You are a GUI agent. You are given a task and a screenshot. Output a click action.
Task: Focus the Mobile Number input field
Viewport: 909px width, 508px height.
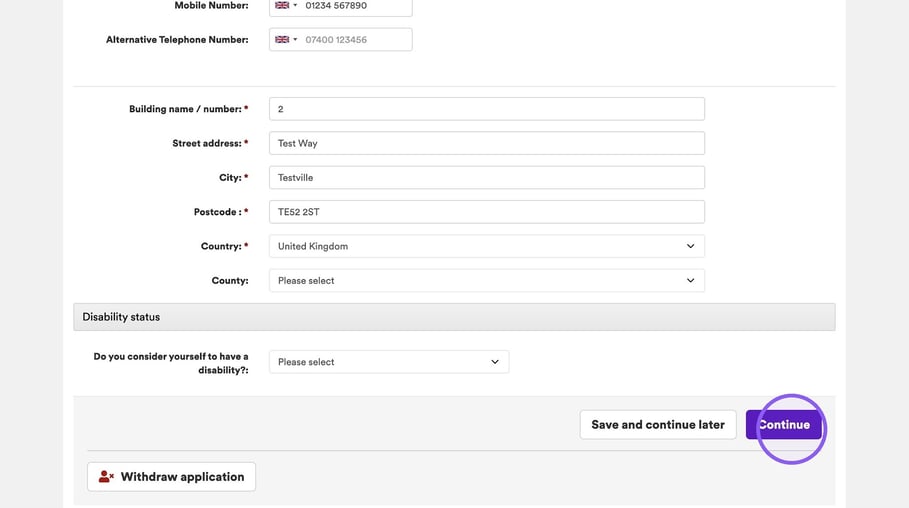point(356,6)
